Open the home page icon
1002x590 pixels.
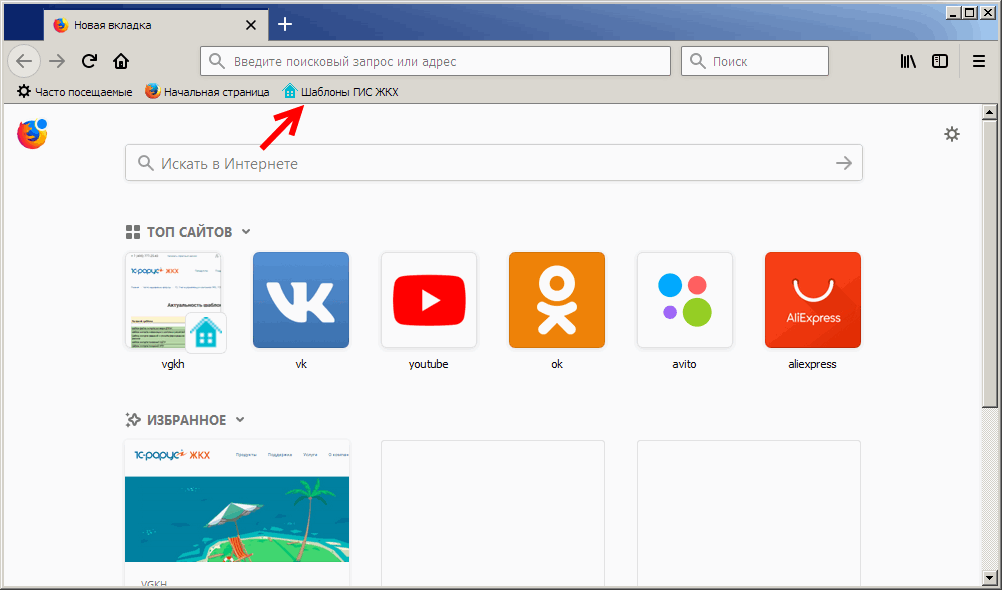(121, 61)
